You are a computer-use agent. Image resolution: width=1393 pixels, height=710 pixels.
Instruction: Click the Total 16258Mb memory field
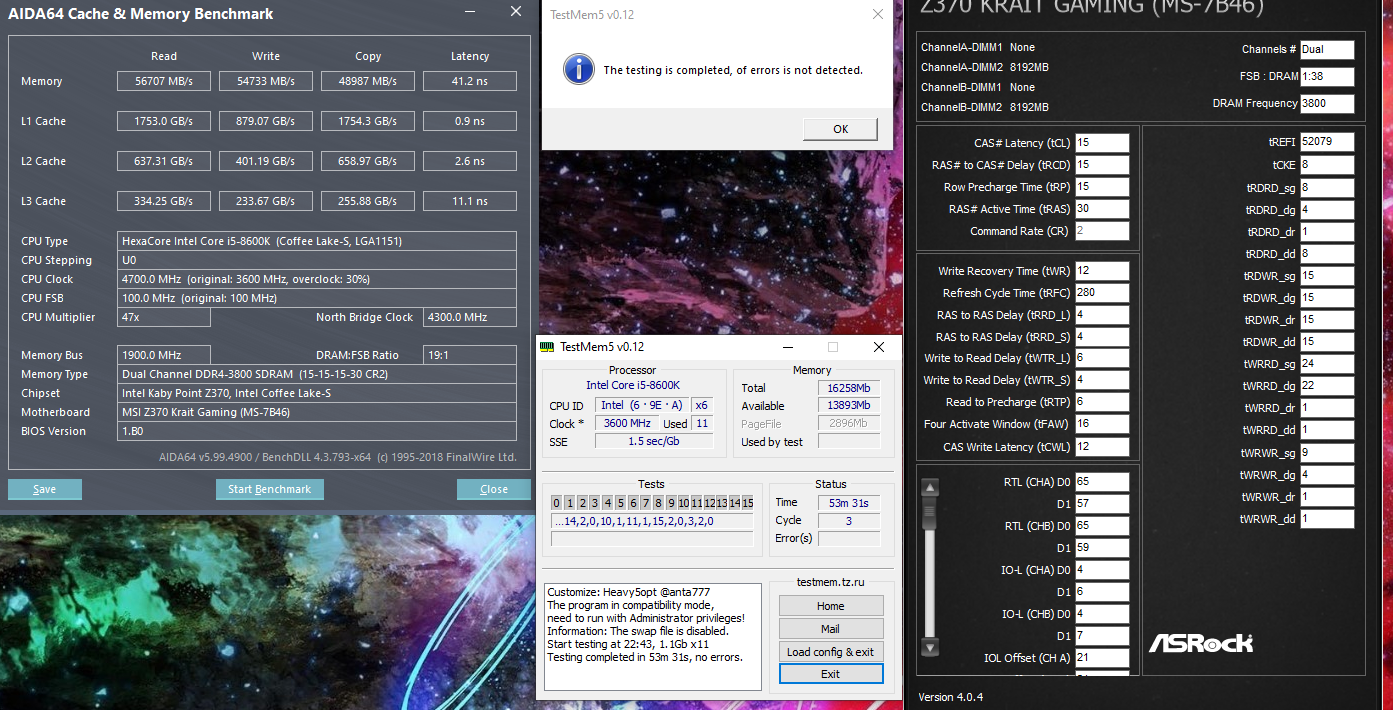pyautogui.click(x=849, y=388)
